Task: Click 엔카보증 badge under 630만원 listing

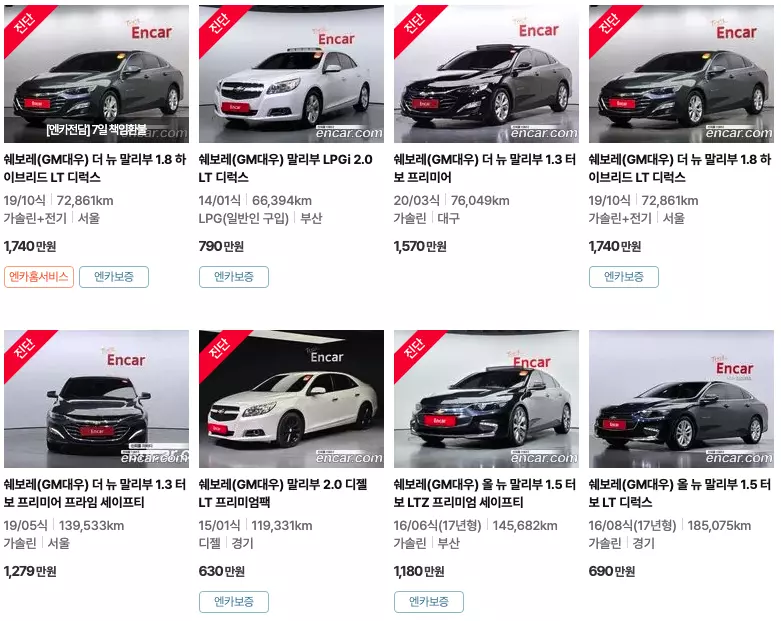Action: click(x=234, y=602)
